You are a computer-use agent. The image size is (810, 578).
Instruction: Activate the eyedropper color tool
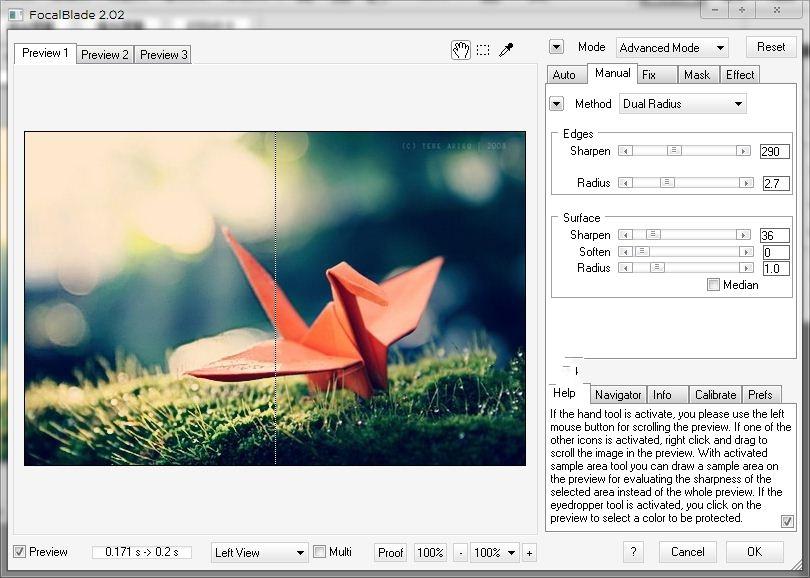[x=506, y=50]
